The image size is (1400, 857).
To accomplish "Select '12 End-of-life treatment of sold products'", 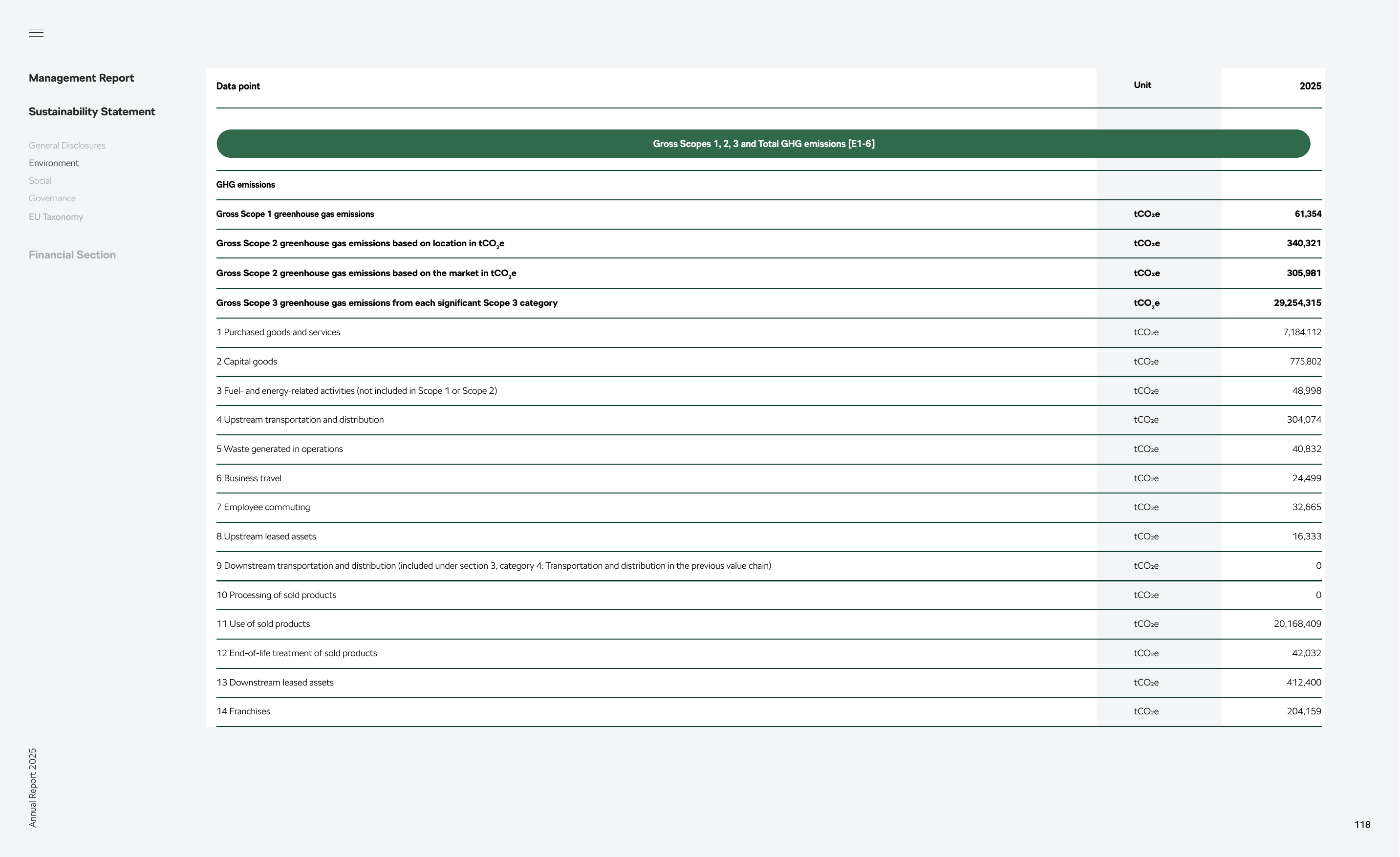I will tap(769, 653).
